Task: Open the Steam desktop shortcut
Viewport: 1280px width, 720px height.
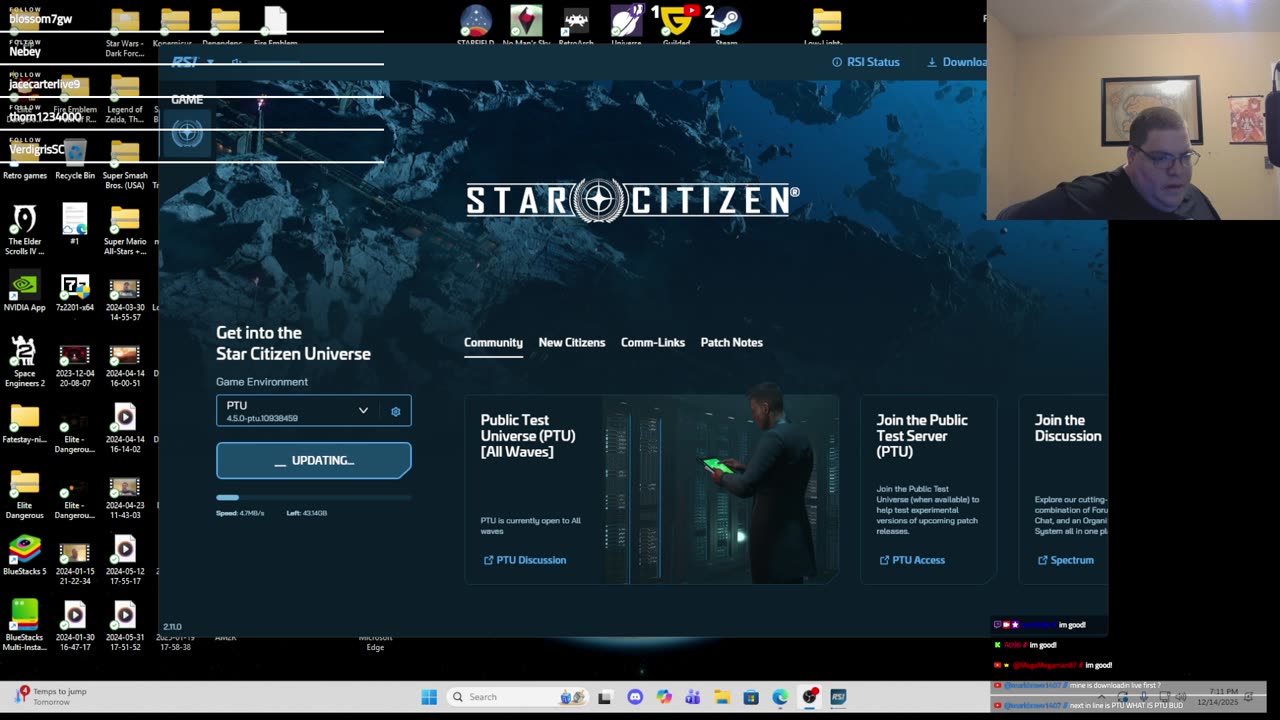Action: click(726, 25)
